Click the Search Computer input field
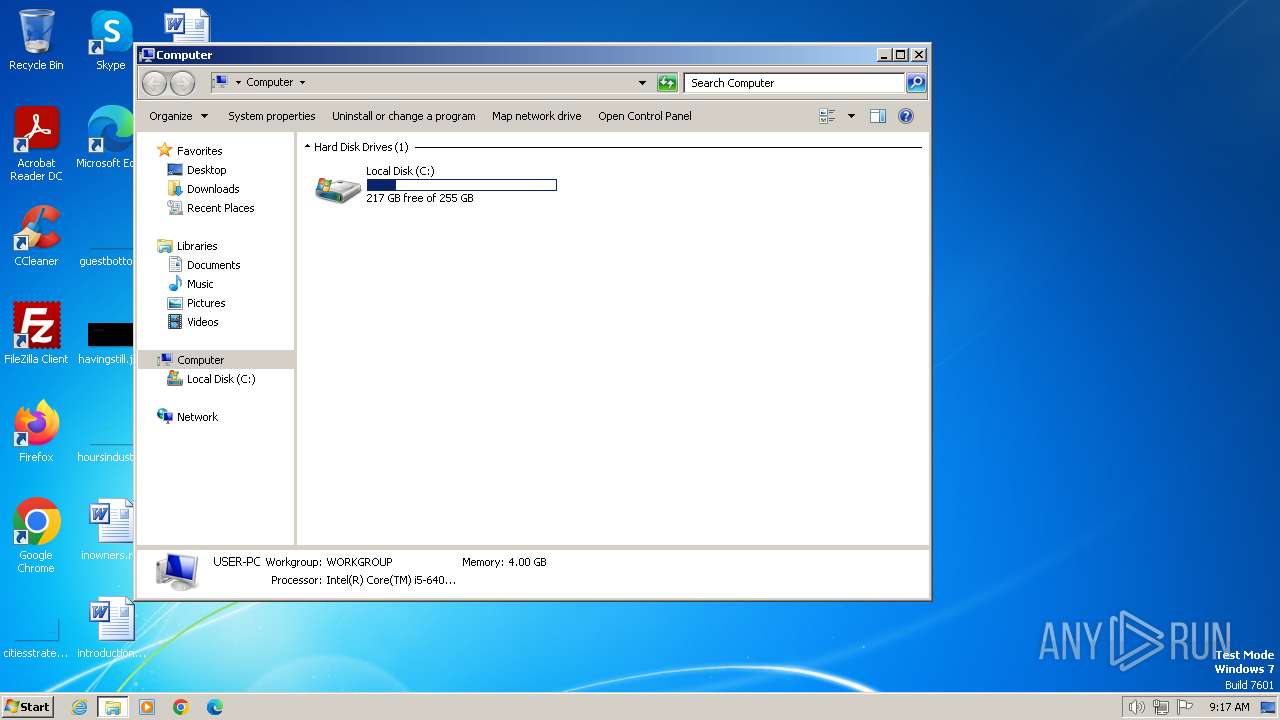The width and height of the screenshot is (1280, 720). tap(795, 83)
